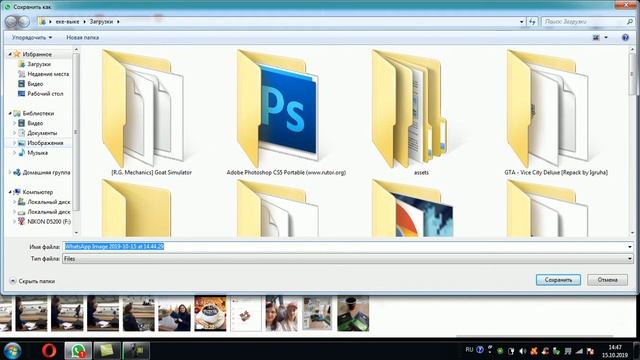Click the user folder icon in address bar
The height and width of the screenshot is (360, 640).
(42, 22)
